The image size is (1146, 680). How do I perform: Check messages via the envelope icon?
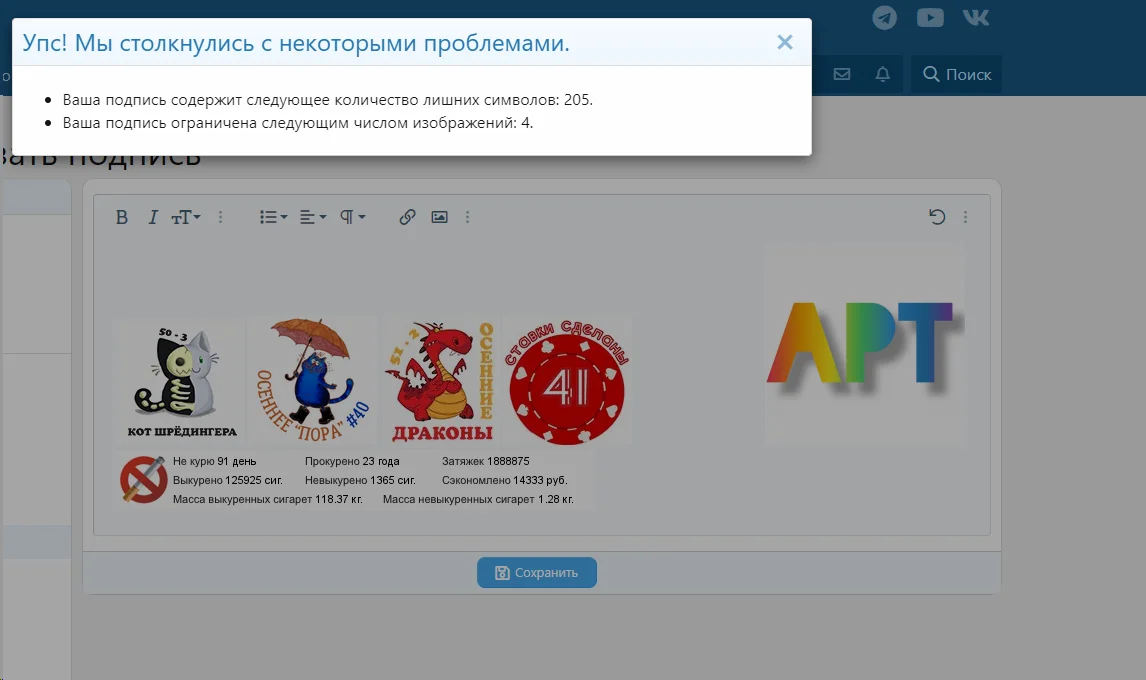842,74
